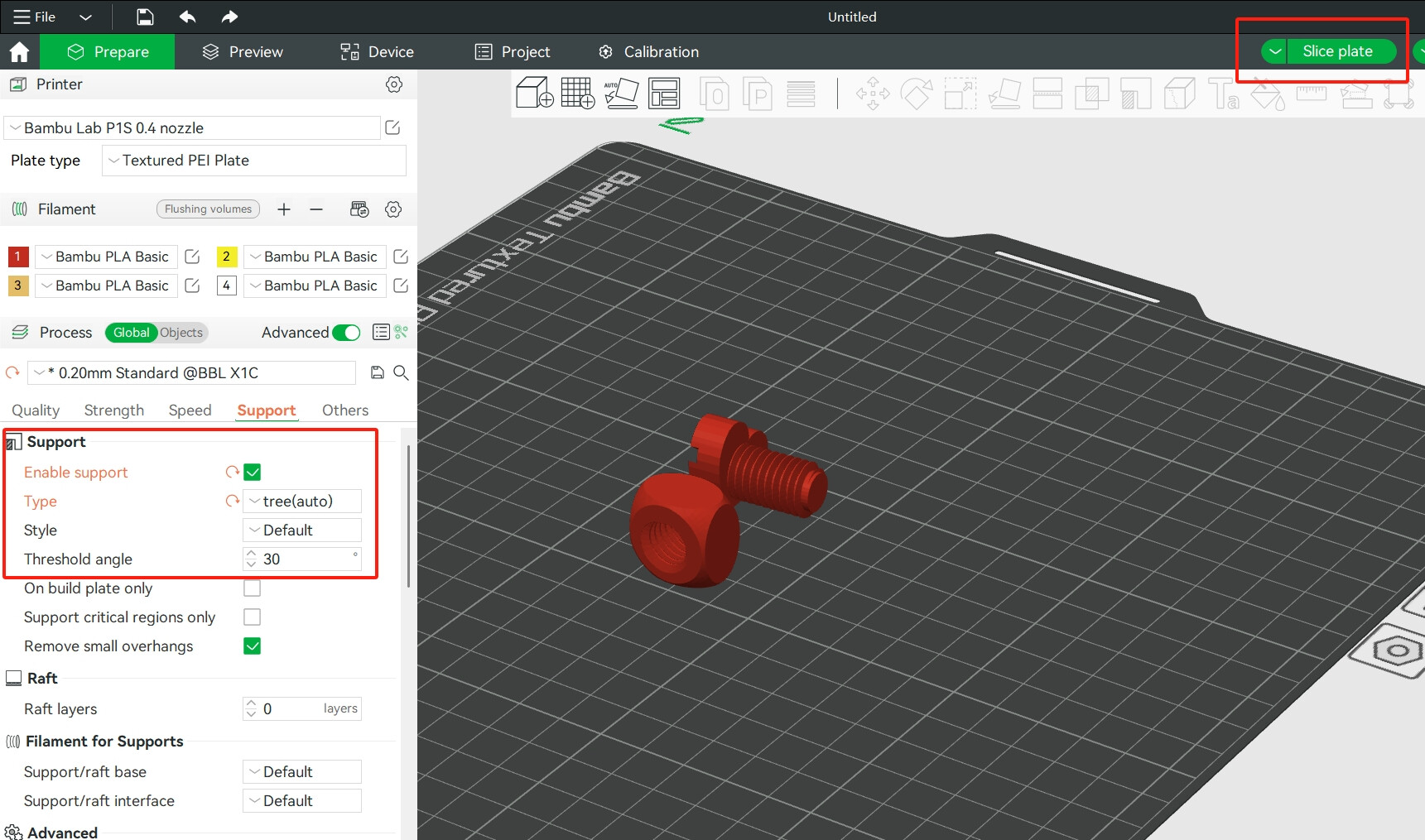Switch process scope to Objects
The height and width of the screenshot is (840, 1425).
click(181, 333)
